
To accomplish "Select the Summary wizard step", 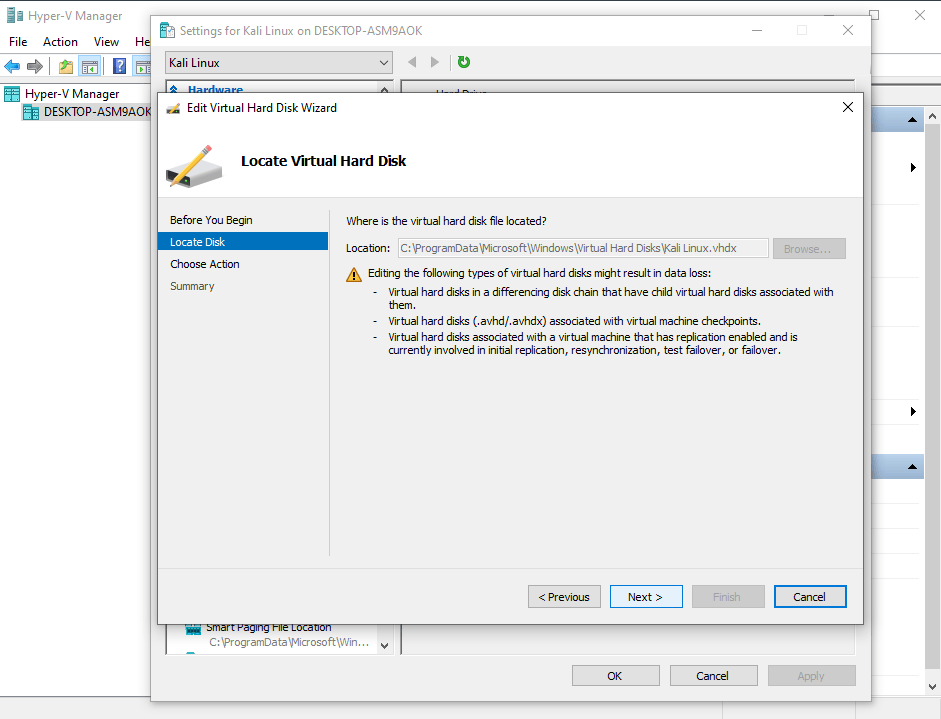I will (192, 286).
